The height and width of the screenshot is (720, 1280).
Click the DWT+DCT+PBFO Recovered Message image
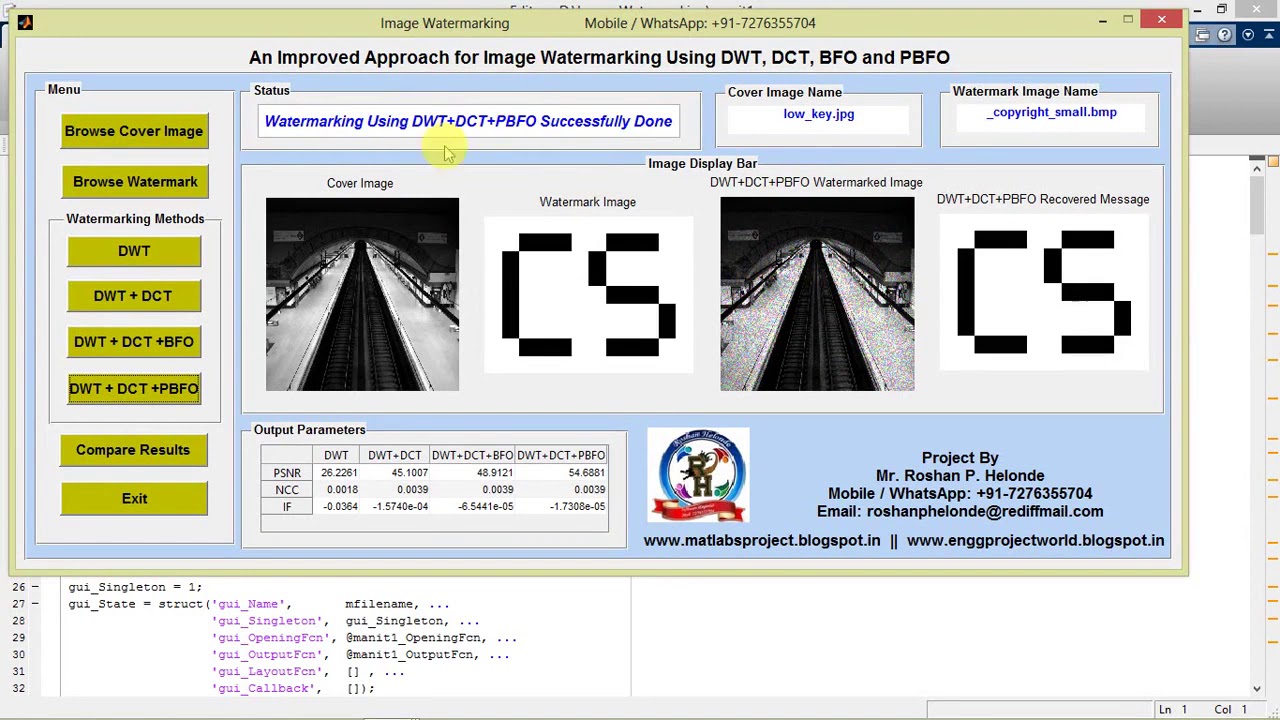1043,291
